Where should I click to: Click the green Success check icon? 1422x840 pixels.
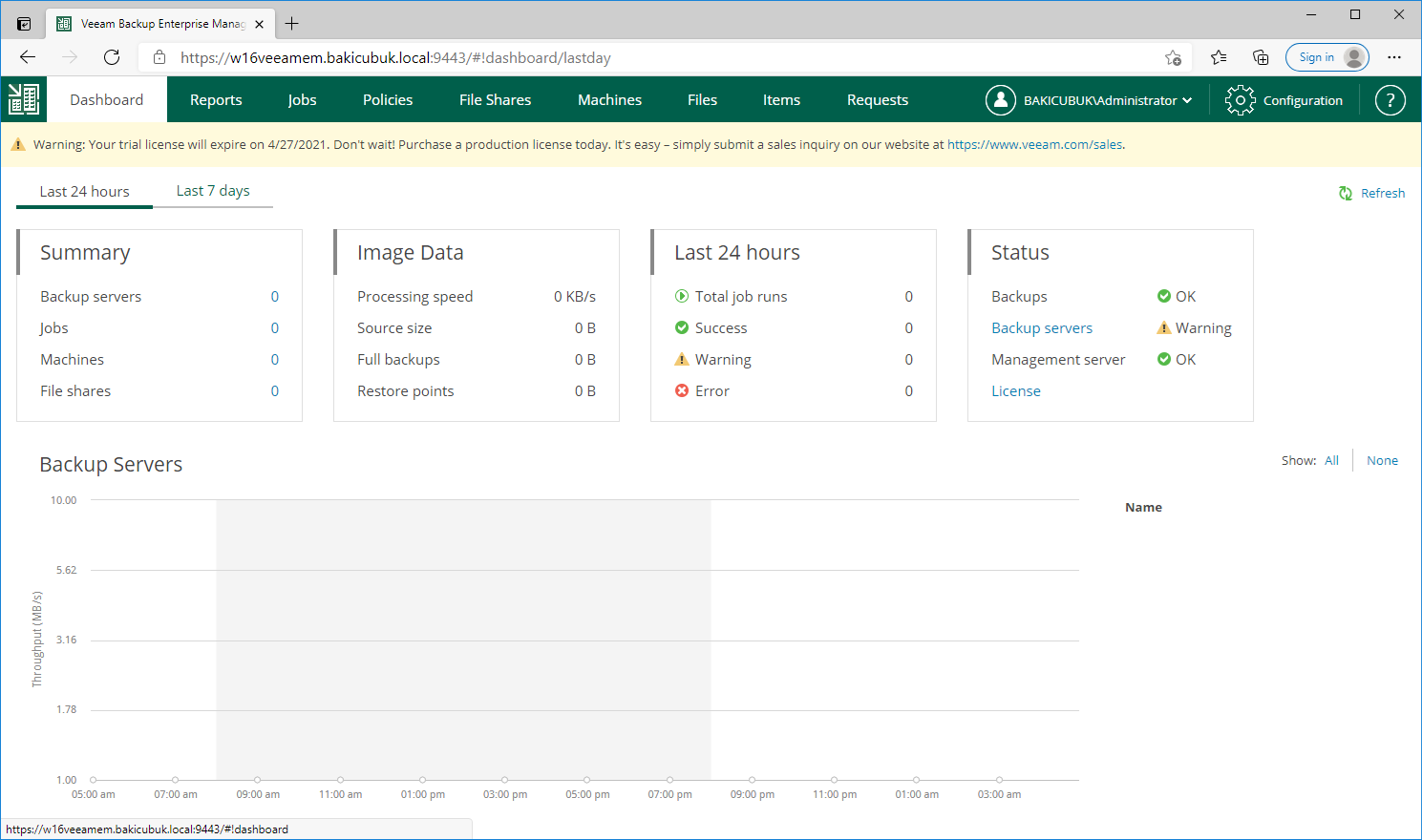click(682, 327)
